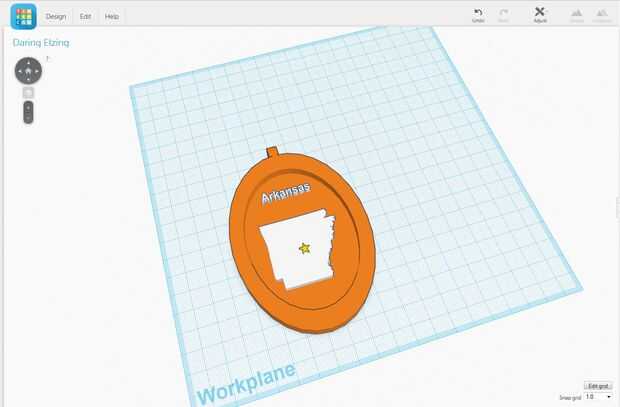Select the pendant hanging loop tab
Viewport: 620px width, 407px height.
tap(272, 152)
